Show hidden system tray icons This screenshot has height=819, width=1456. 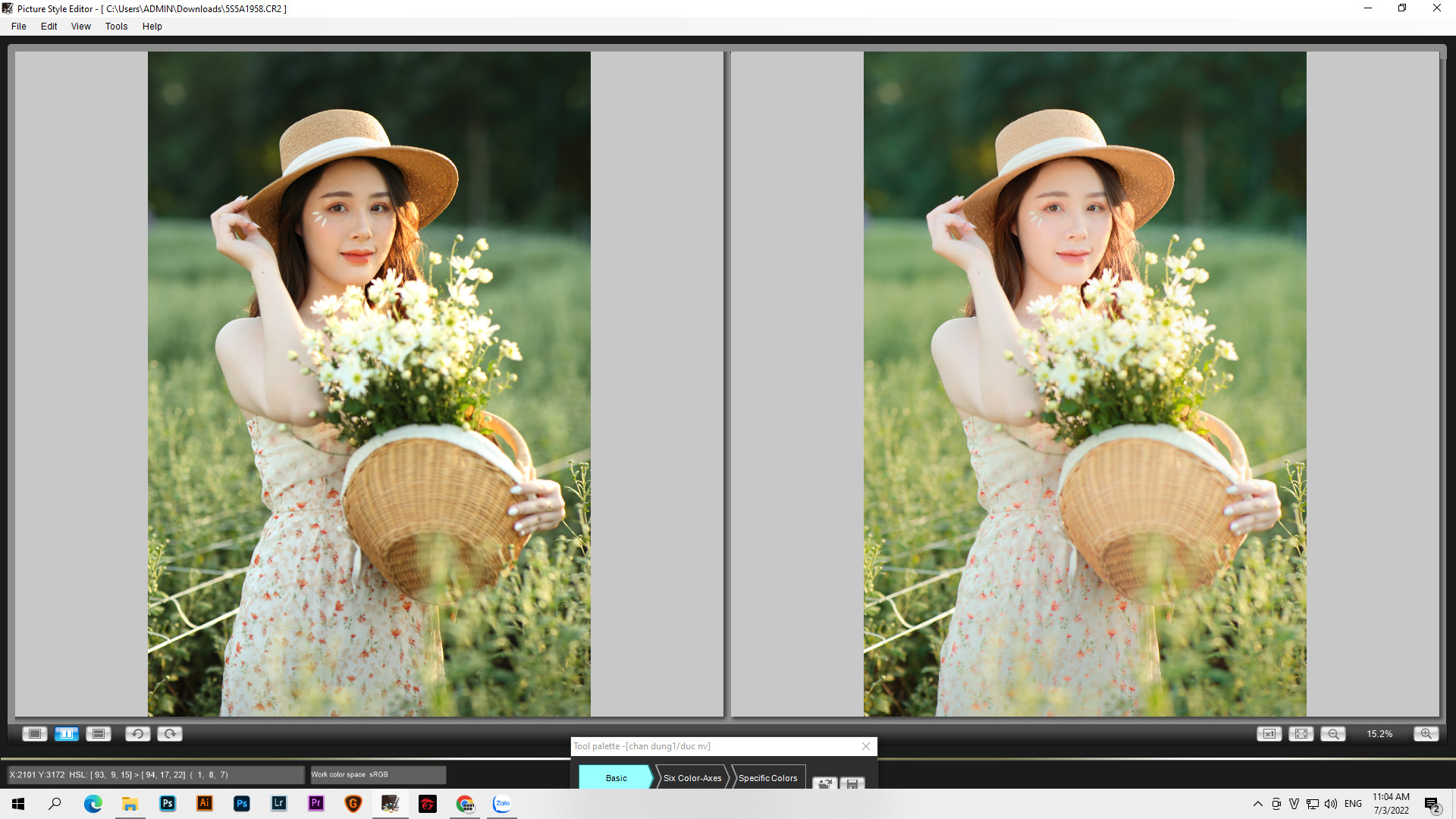pos(1258,804)
